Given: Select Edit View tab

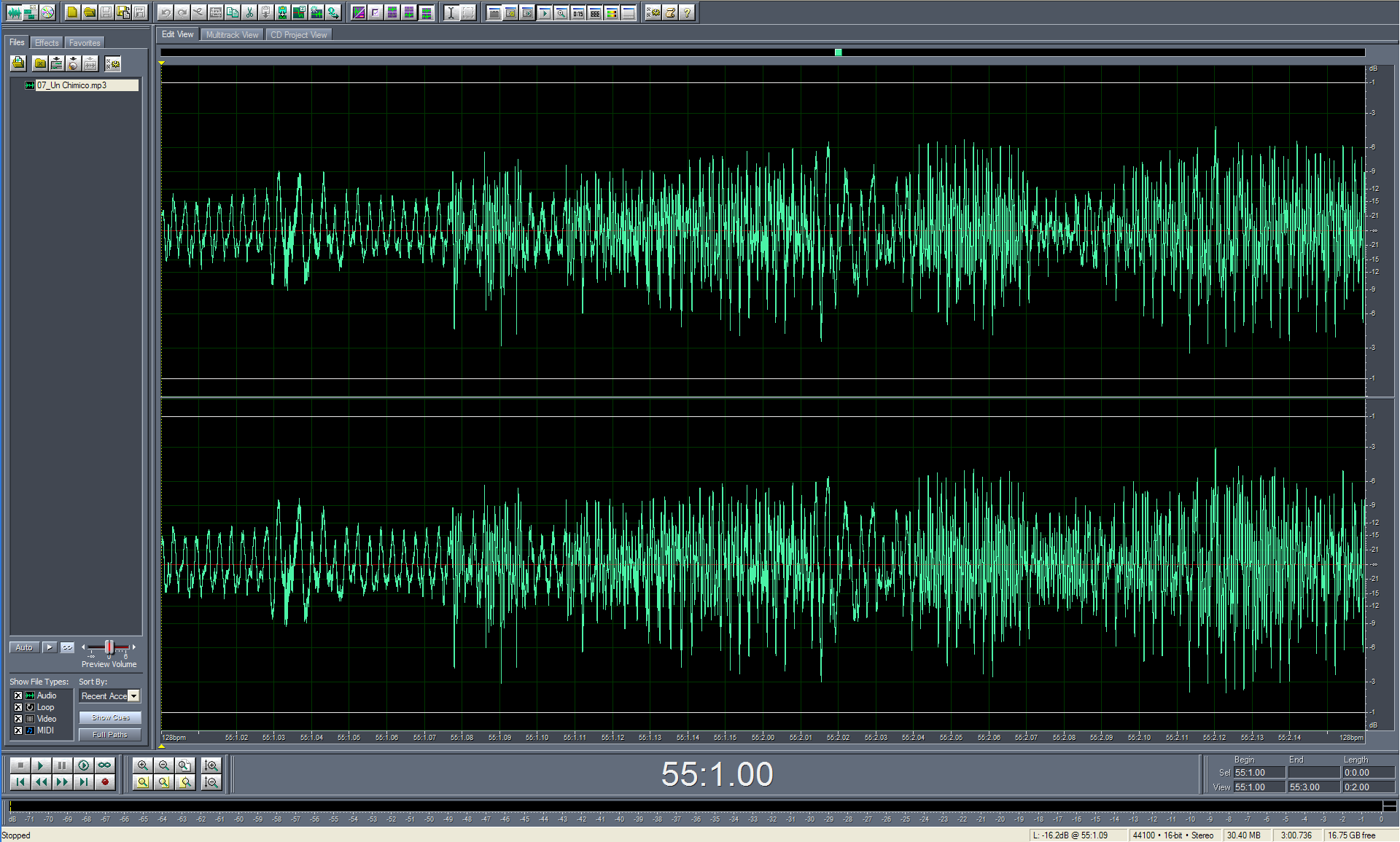Looking at the screenshot, I should point(177,34).
